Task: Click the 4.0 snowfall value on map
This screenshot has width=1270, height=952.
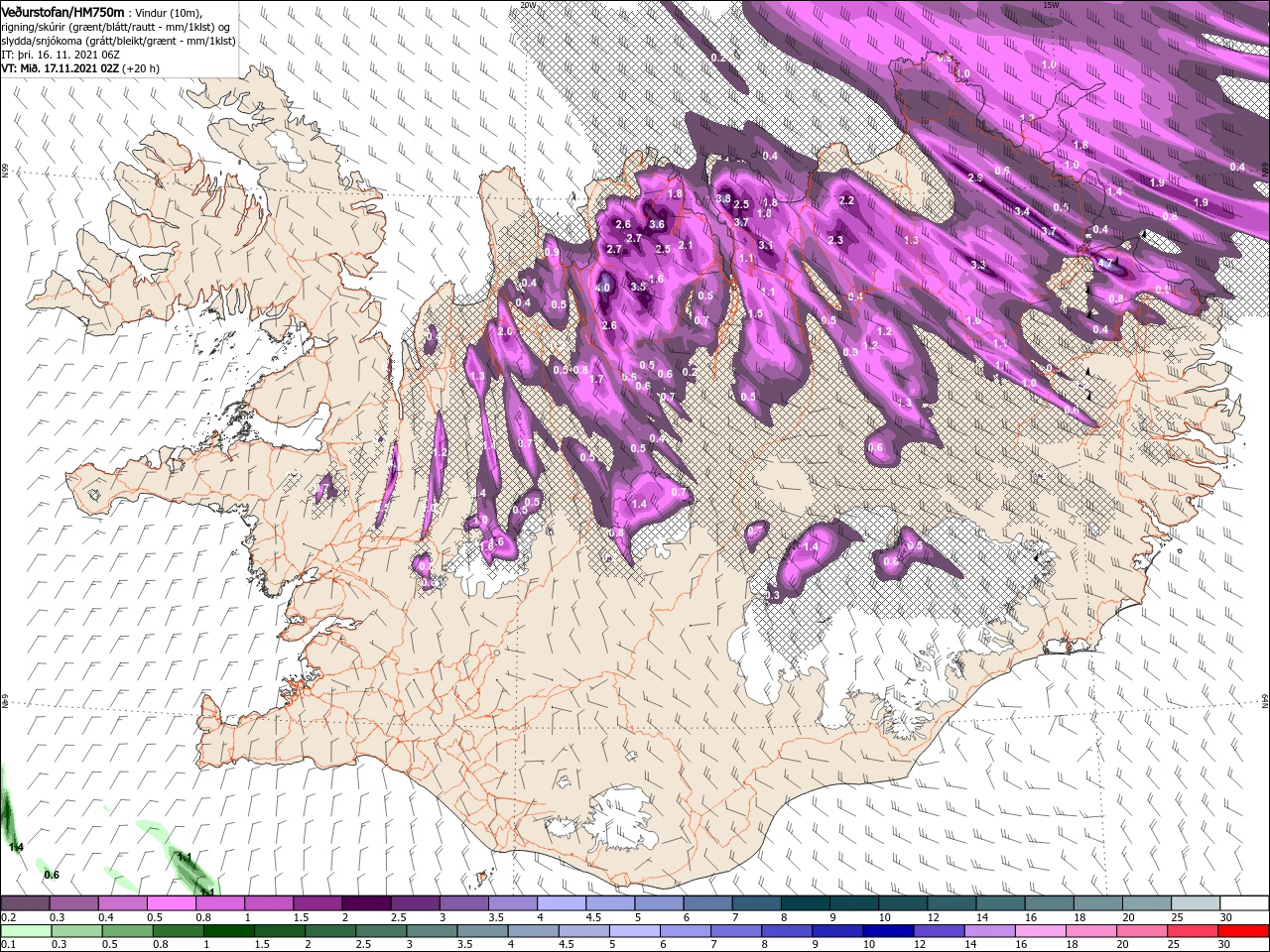Action: pyautogui.click(x=602, y=289)
